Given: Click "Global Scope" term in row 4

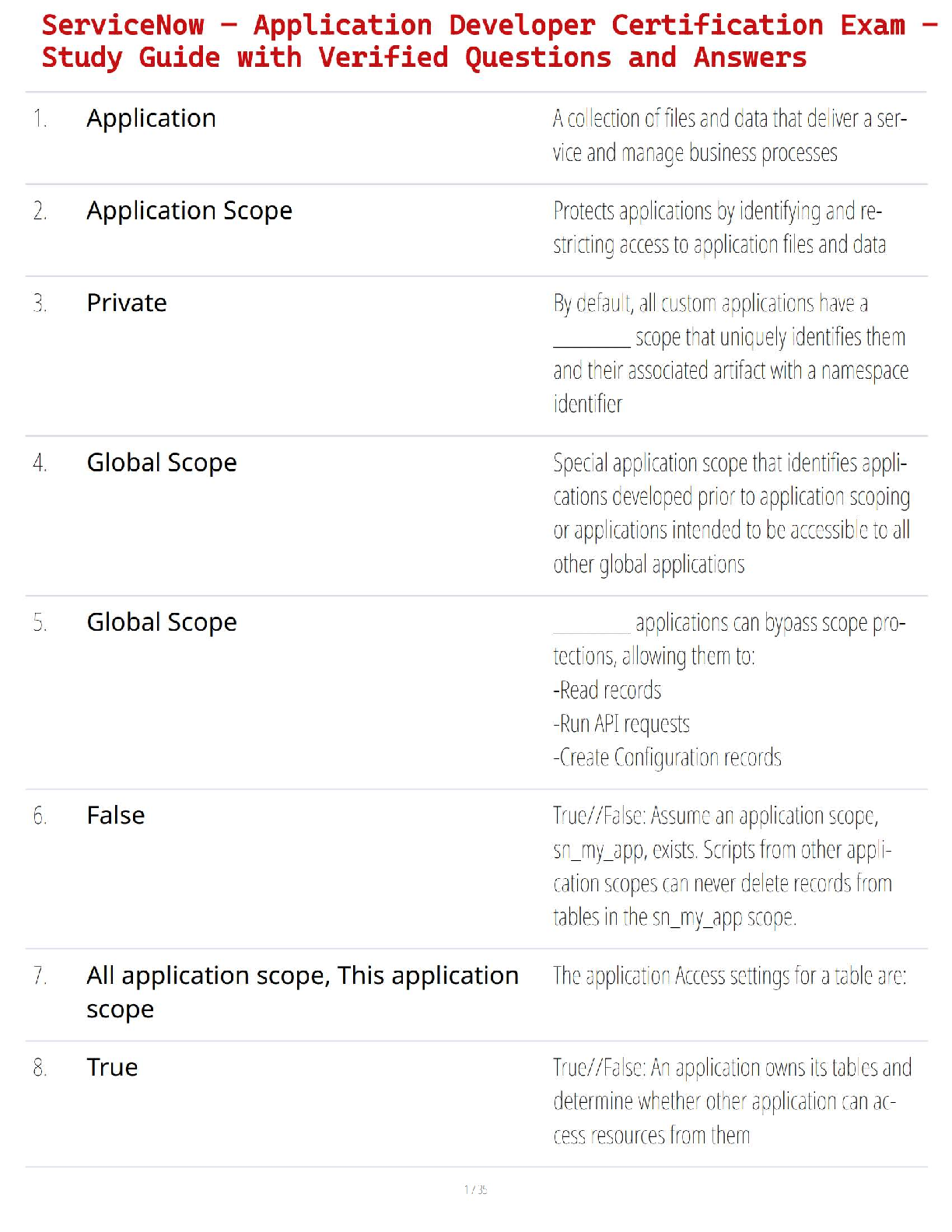Looking at the screenshot, I should click(162, 463).
